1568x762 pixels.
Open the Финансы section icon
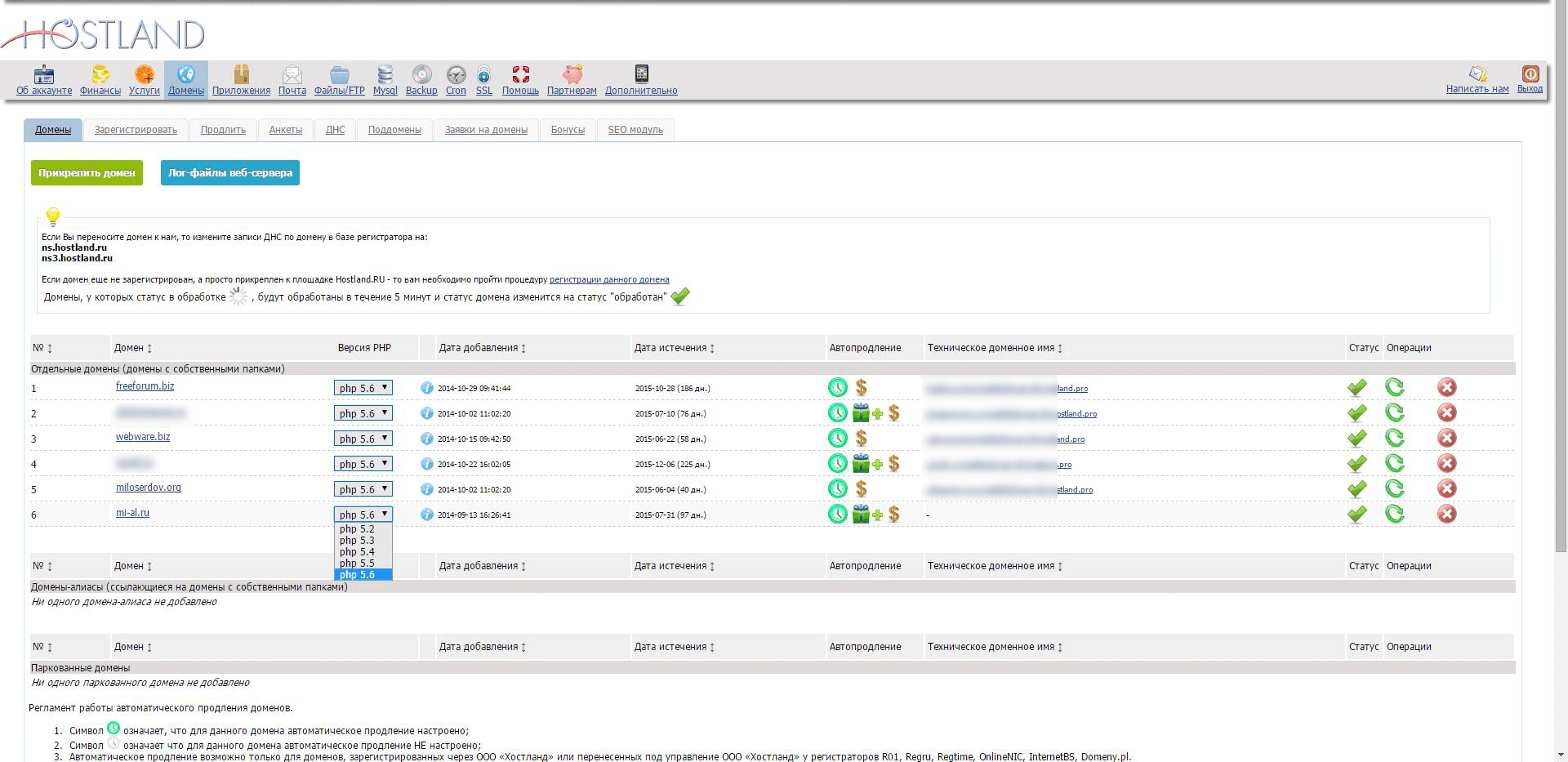pos(100,75)
